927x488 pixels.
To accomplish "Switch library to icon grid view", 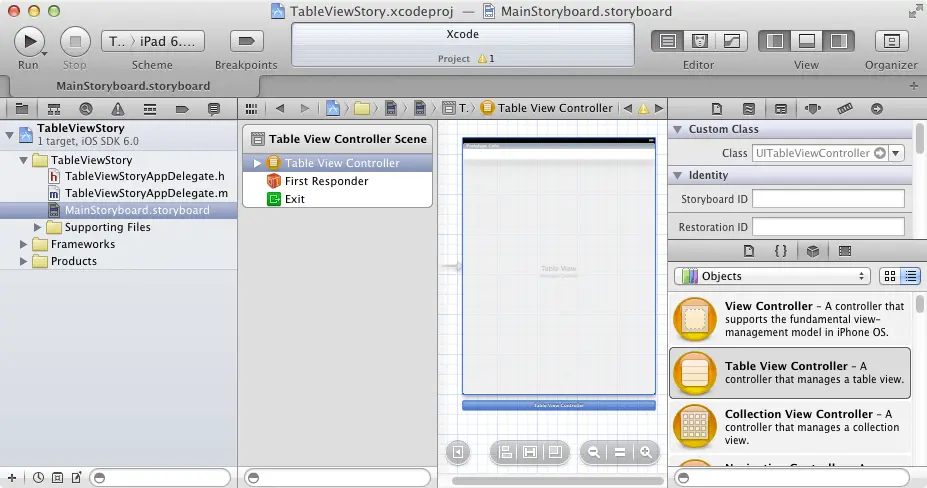I will 890,276.
